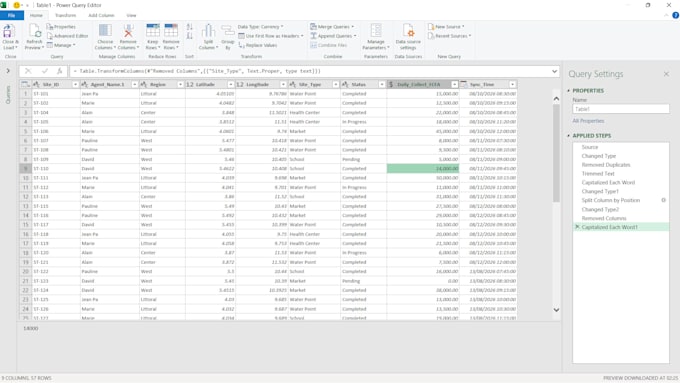Screen dimensions: 680x383
Task: Expand the formula bar chevron
Action: [x=554, y=71]
